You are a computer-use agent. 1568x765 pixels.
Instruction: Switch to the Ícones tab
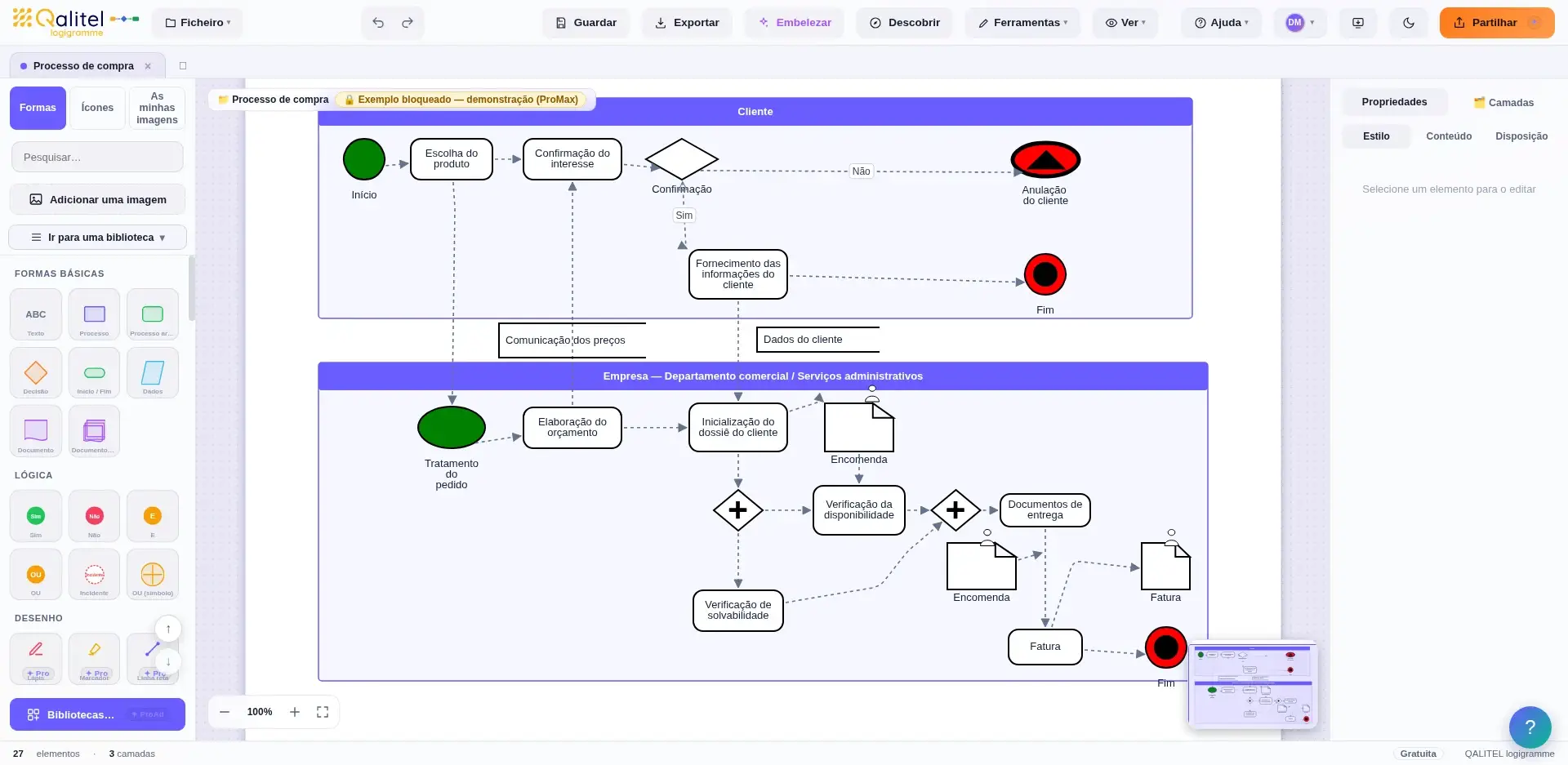[x=97, y=108]
